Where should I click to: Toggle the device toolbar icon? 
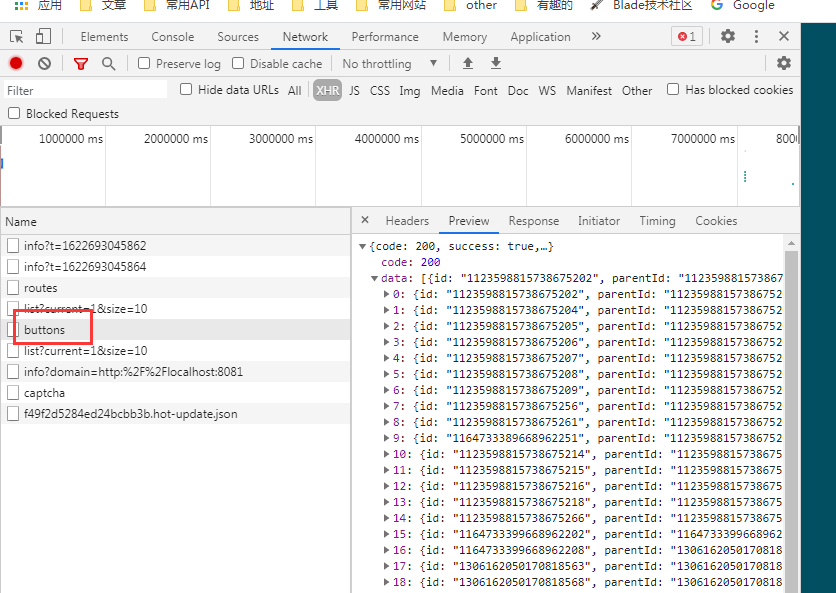(x=43, y=36)
